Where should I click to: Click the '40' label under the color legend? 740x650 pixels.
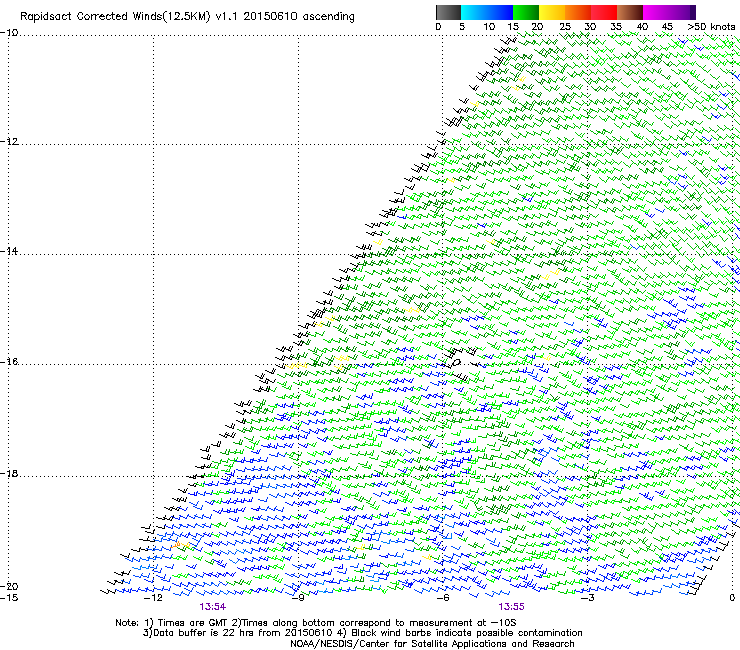[x=642, y=27]
